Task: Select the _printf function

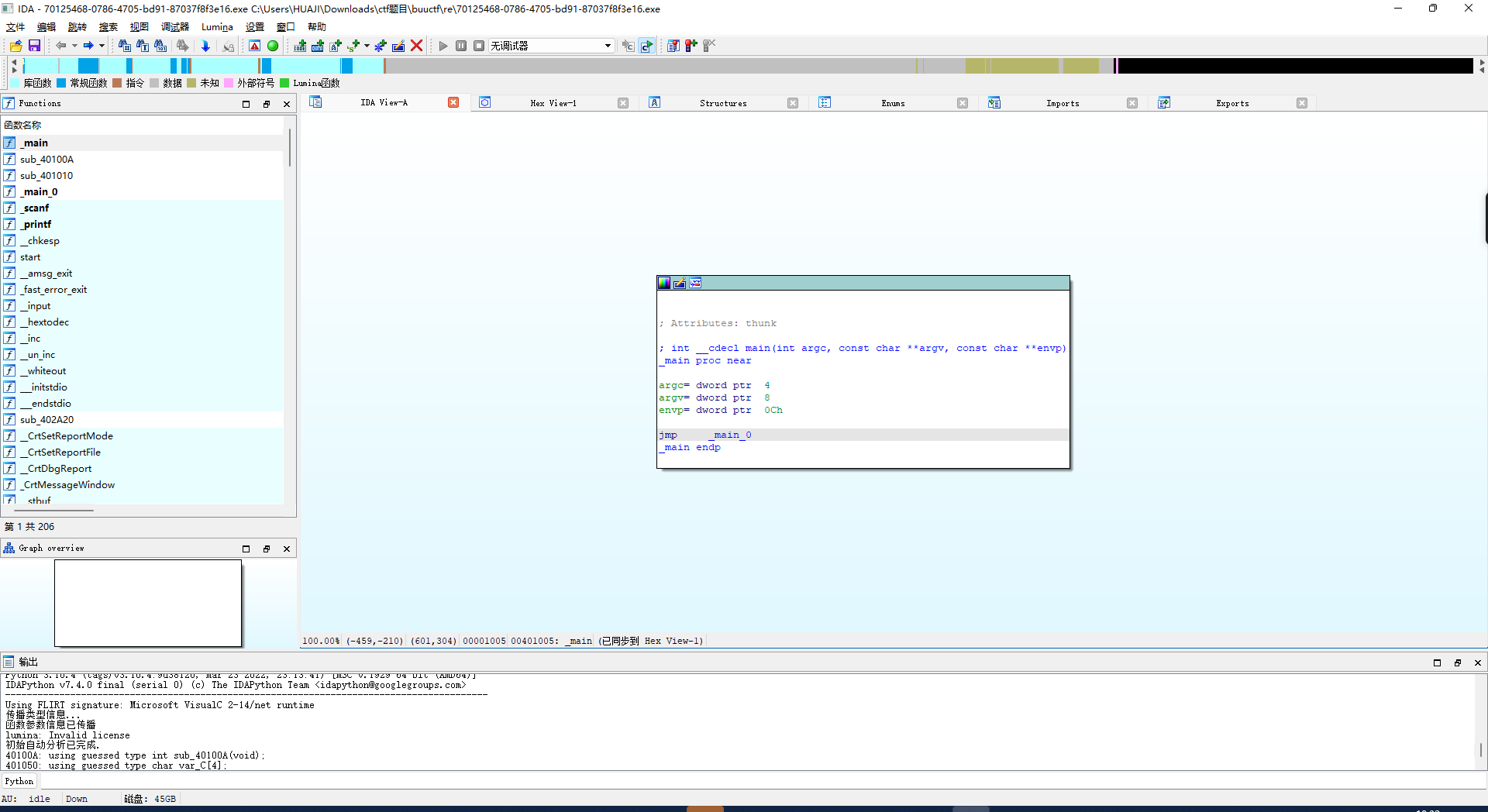Action: point(143,224)
